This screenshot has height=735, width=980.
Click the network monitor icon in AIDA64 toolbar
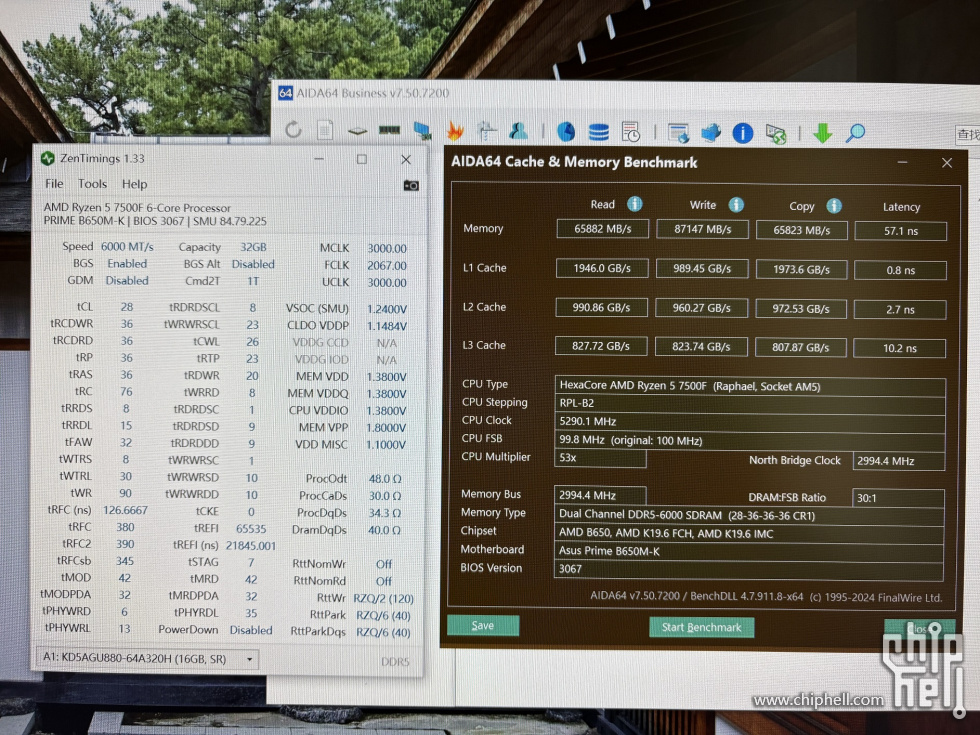[422, 131]
